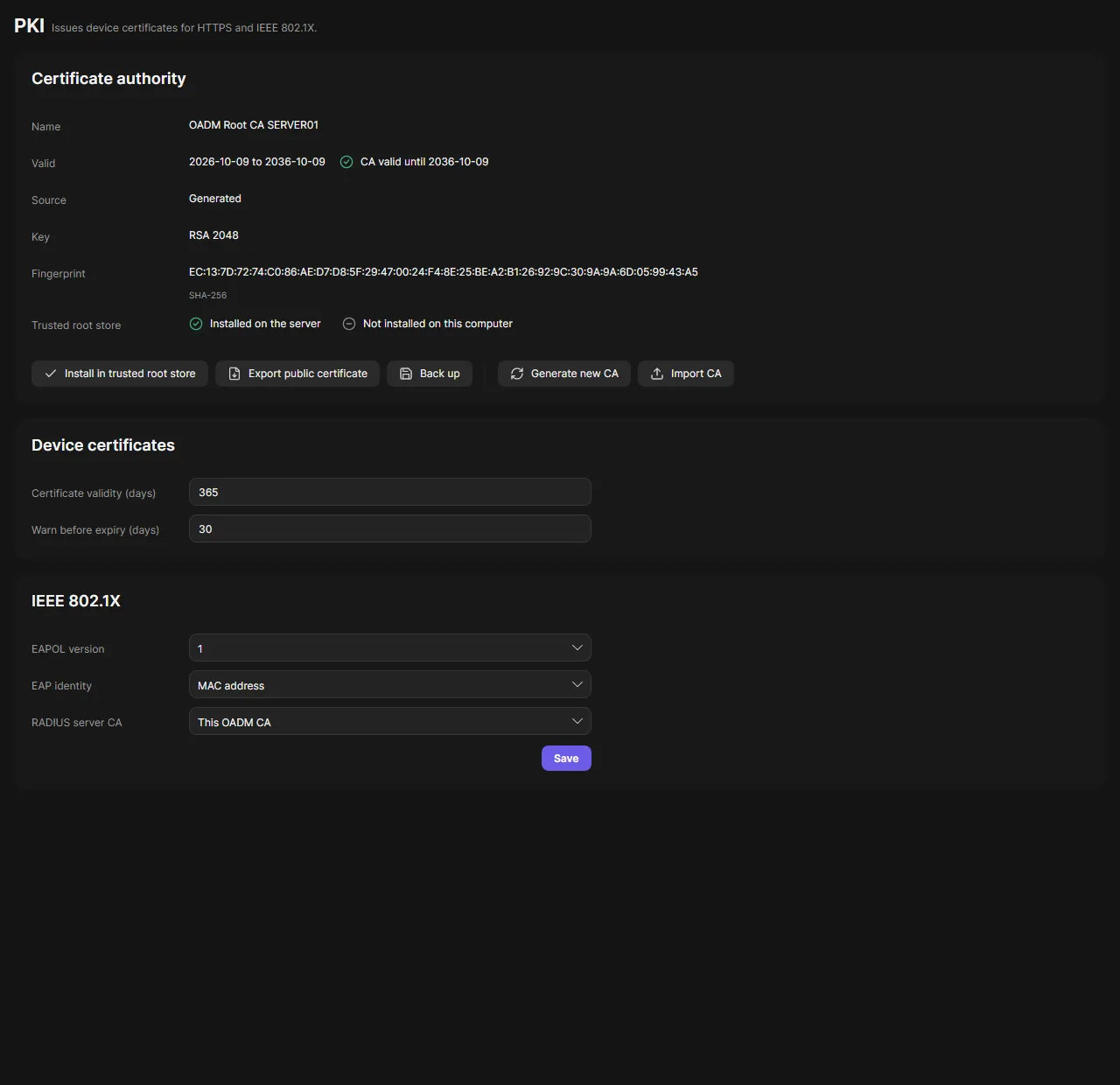The image size is (1120, 1085).
Task: Open the RADIUS server CA dropdown
Action: pyautogui.click(x=390, y=721)
